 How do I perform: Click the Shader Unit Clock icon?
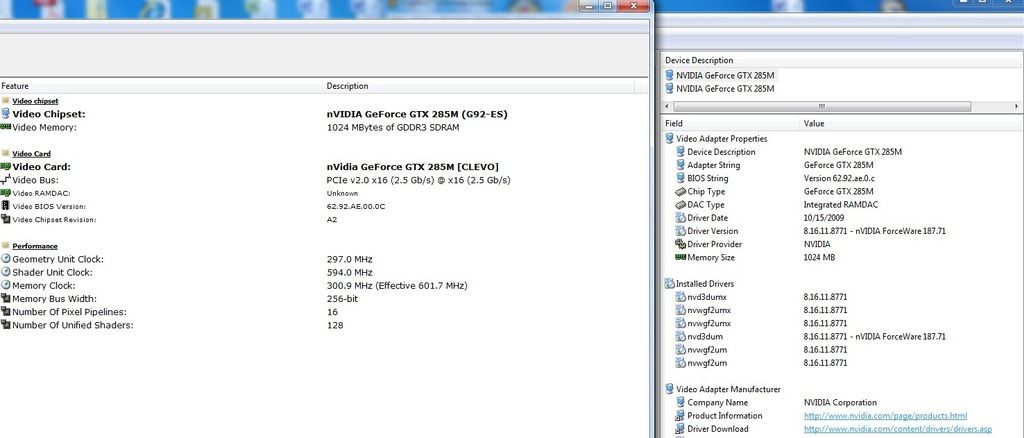5,272
